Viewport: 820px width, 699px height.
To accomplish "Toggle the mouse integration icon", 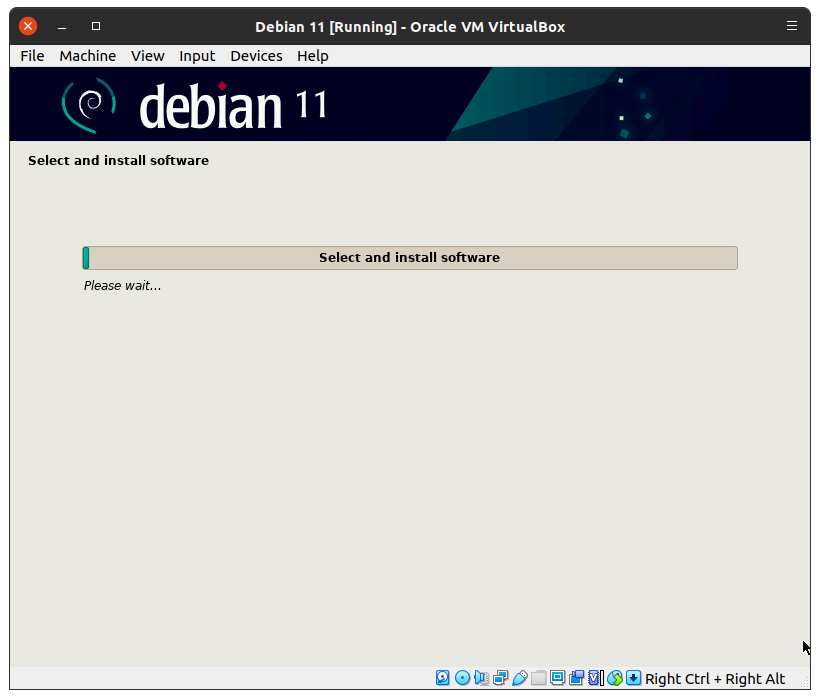I will click(615, 678).
